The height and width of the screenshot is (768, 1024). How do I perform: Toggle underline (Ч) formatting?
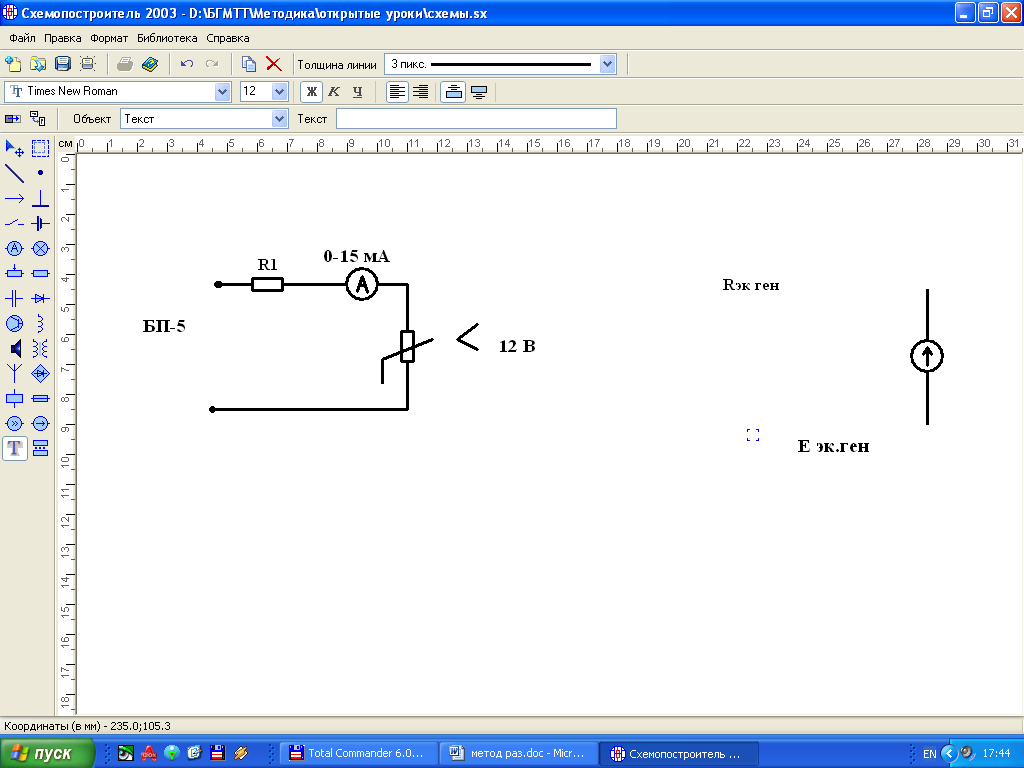coord(357,92)
